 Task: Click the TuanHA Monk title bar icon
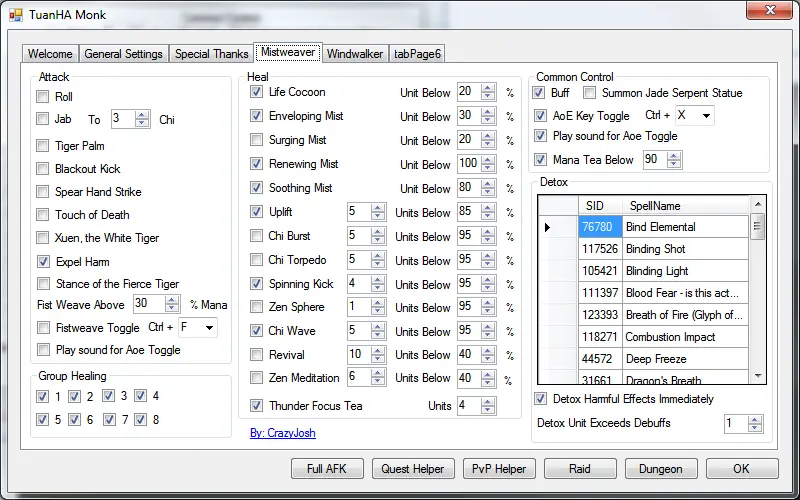coord(14,15)
